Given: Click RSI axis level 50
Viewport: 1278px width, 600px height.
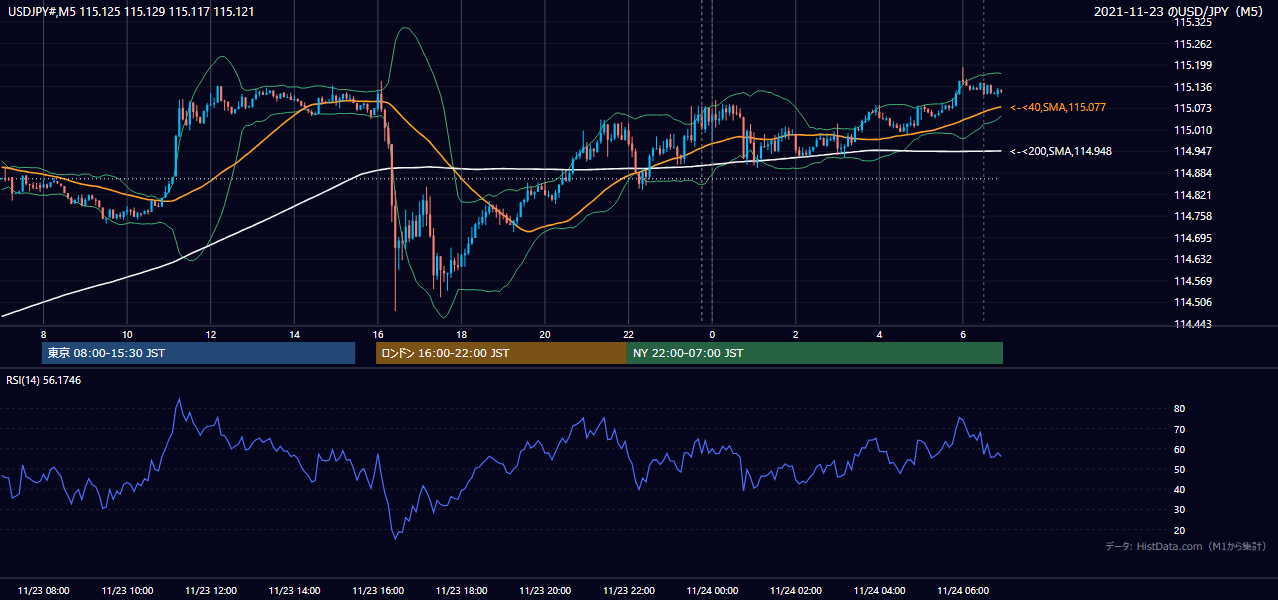Looking at the screenshot, I should point(1180,469).
